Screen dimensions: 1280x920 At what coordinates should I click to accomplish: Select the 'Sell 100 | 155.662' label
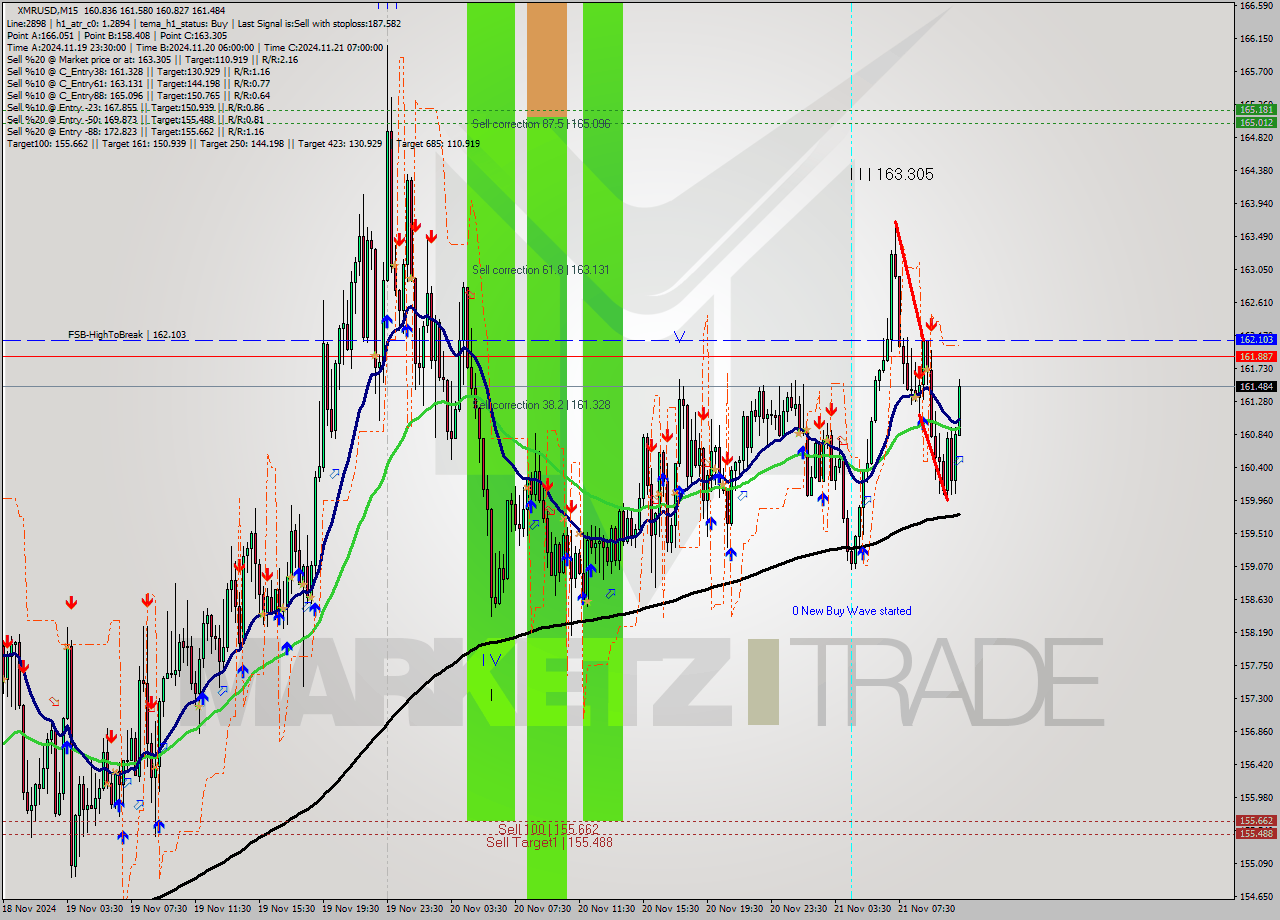click(548, 830)
